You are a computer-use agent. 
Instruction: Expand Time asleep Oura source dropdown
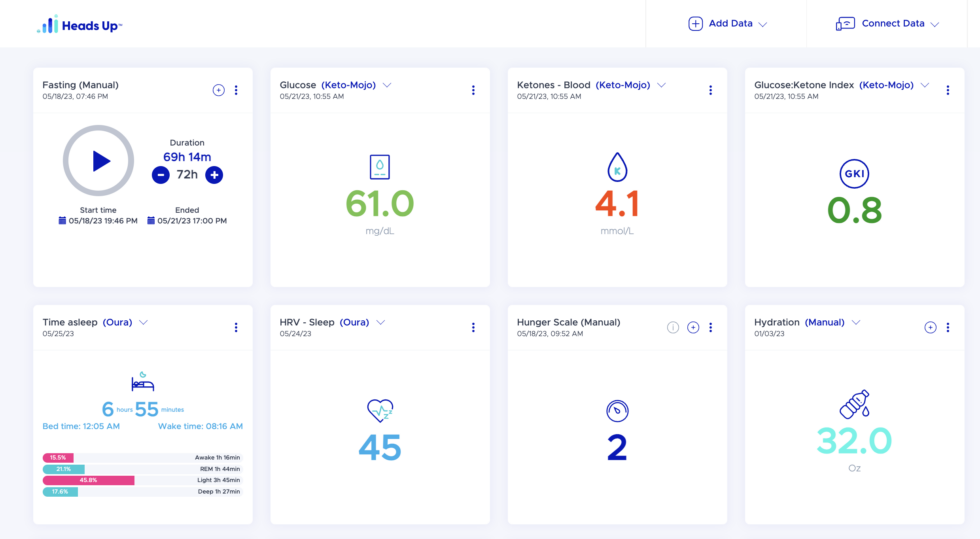(x=143, y=322)
